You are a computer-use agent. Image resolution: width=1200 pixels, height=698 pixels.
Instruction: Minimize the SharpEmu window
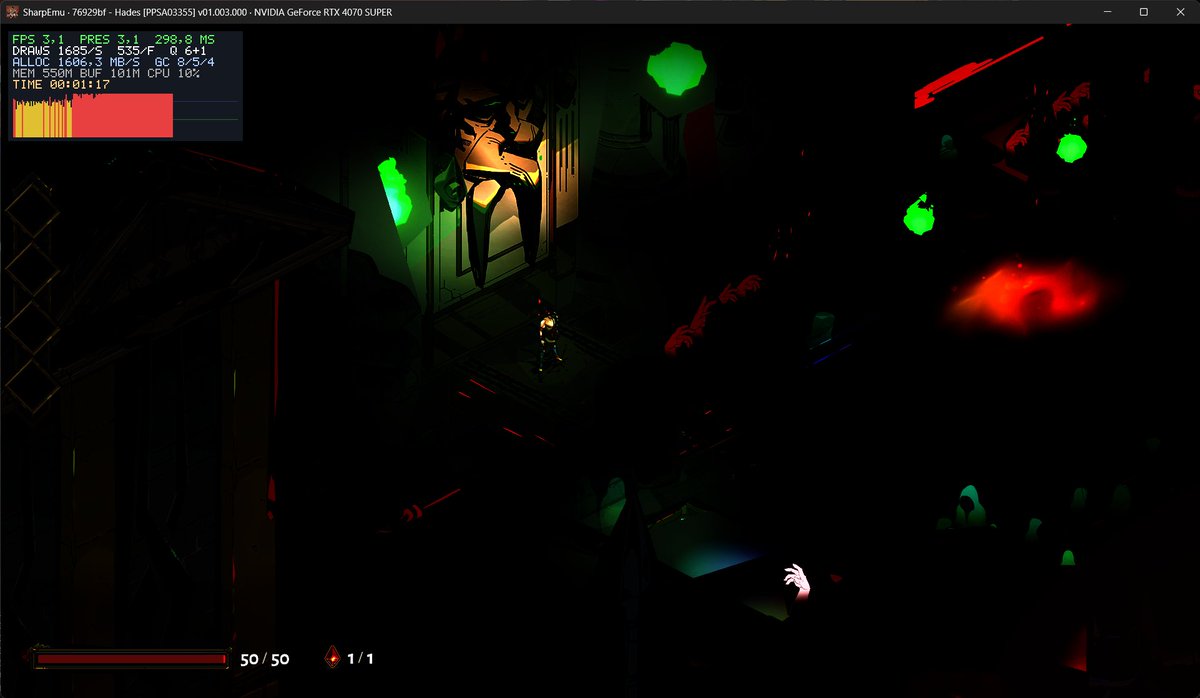(1108, 11)
